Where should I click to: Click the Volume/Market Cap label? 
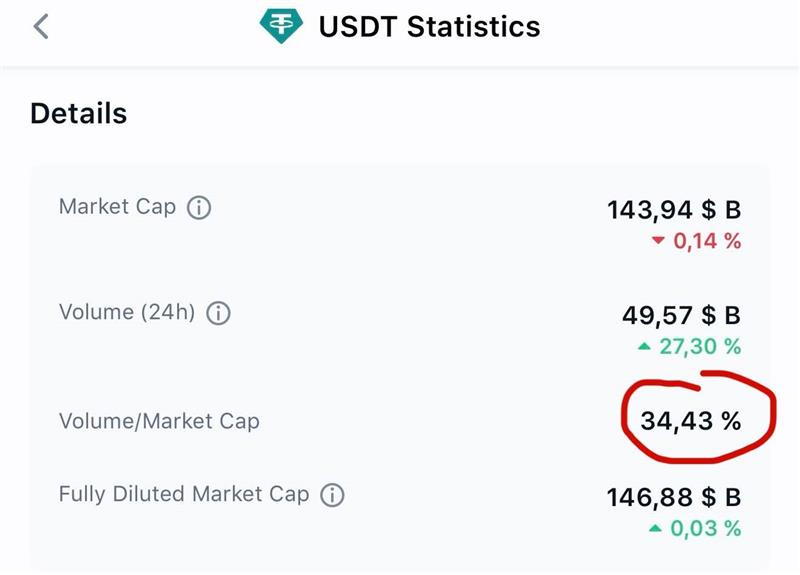[159, 421]
